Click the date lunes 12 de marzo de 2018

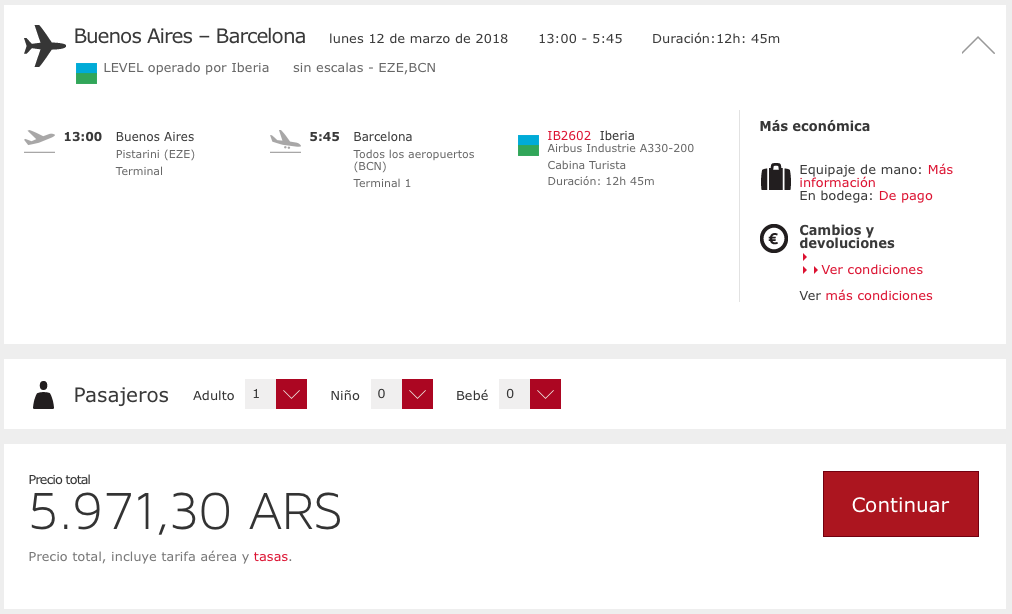click(x=418, y=39)
